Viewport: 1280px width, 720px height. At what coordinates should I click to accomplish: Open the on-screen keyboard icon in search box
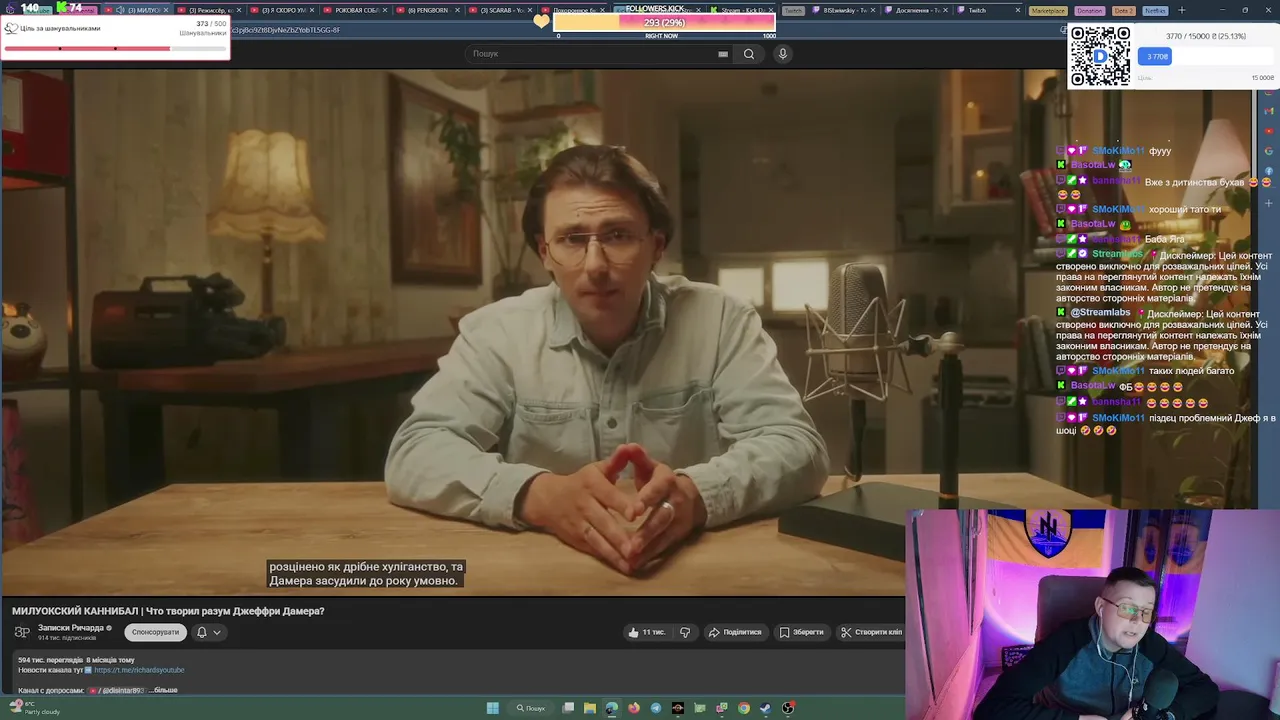click(x=723, y=54)
